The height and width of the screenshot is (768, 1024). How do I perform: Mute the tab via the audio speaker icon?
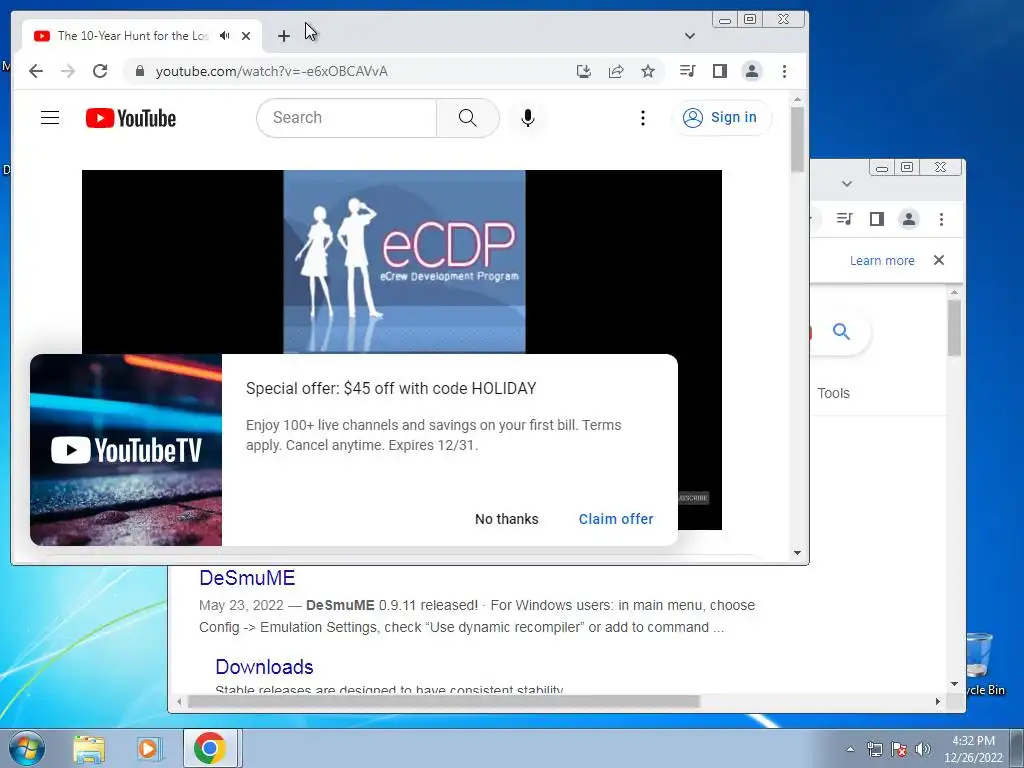point(225,36)
